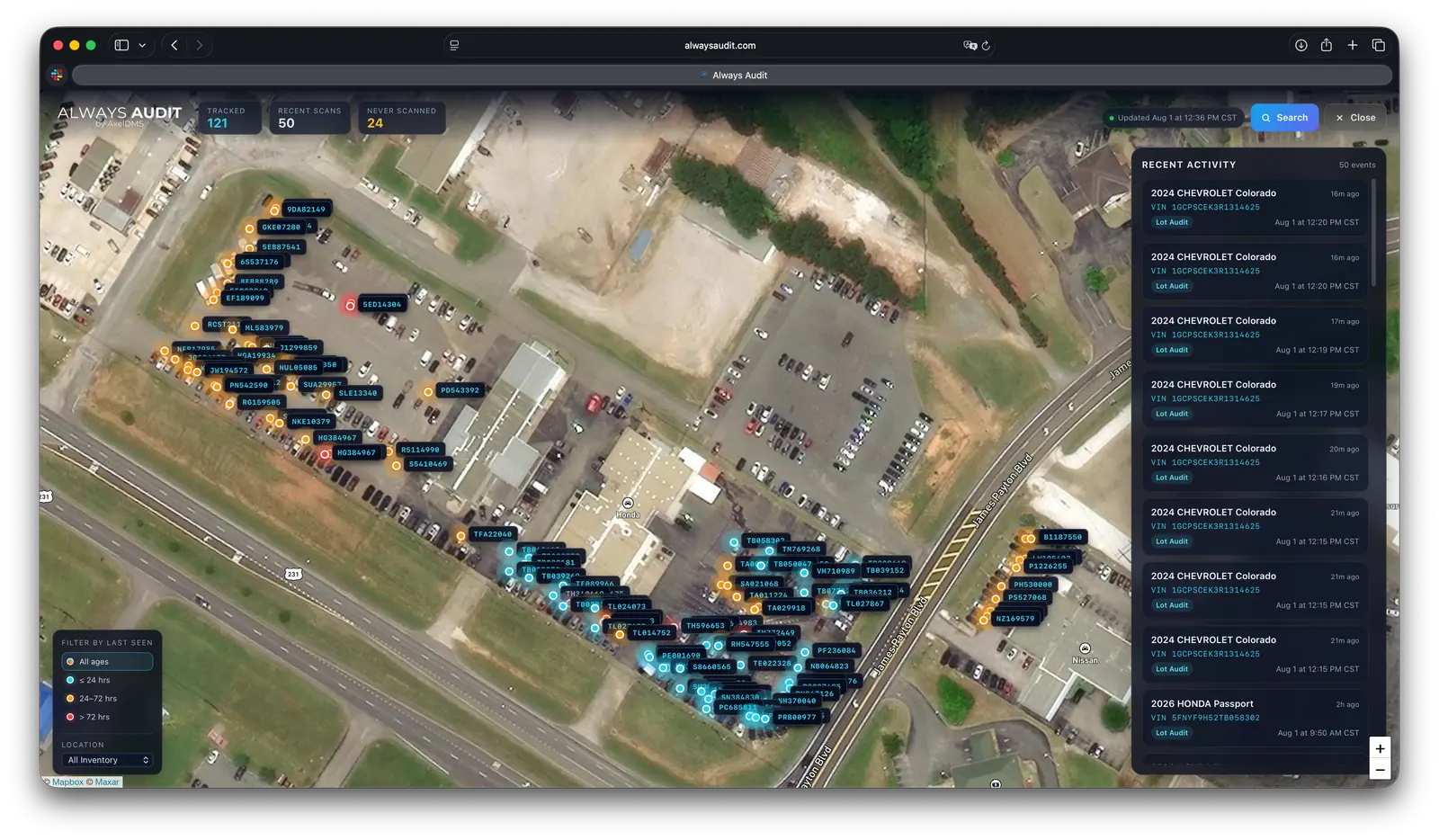Click the NZ169579 map marker

click(984, 620)
